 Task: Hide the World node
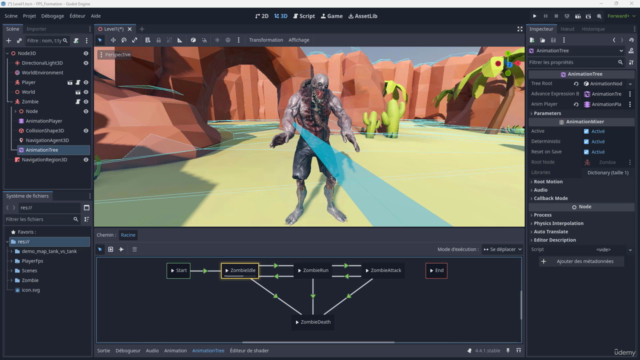(x=86, y=92)
